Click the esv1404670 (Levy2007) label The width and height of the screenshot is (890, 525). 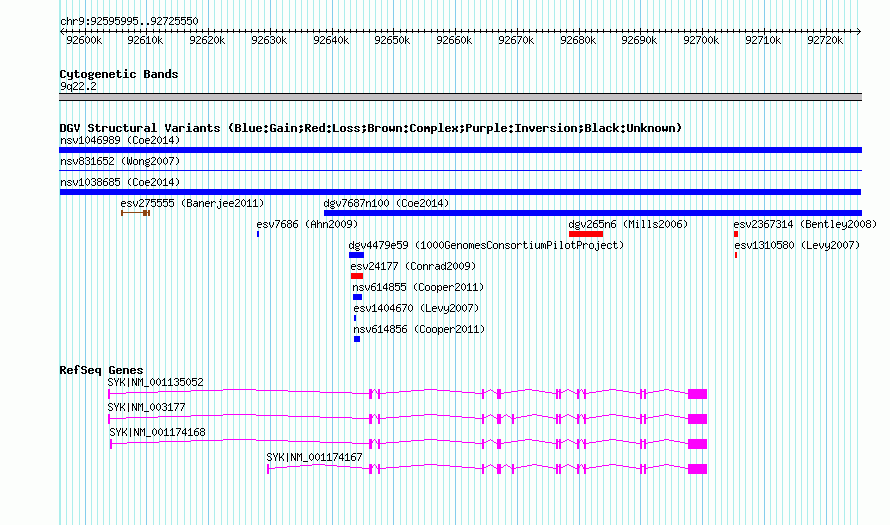(416, 308)
